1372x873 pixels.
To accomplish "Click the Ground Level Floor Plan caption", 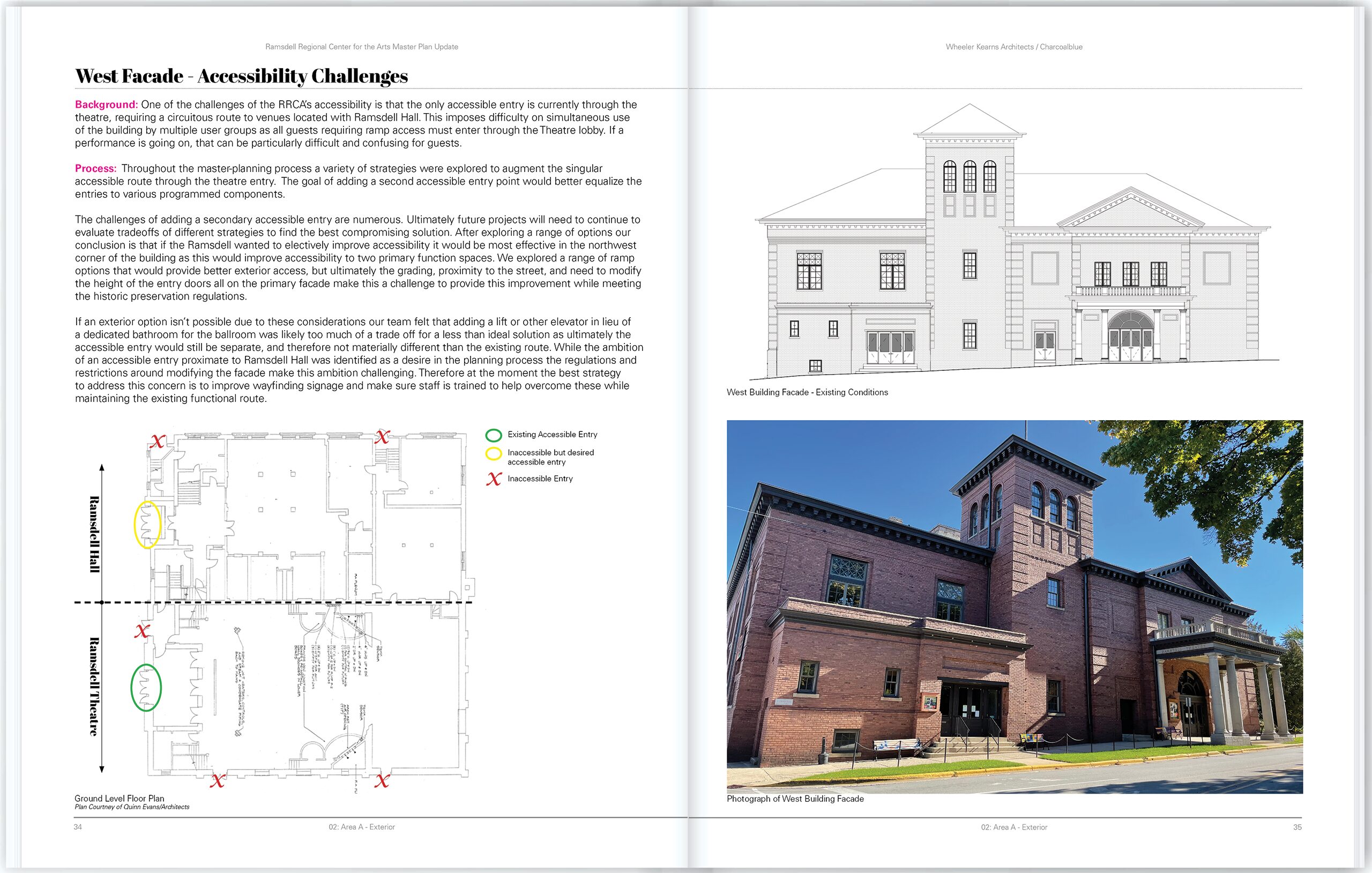I will tap(119, 799).
